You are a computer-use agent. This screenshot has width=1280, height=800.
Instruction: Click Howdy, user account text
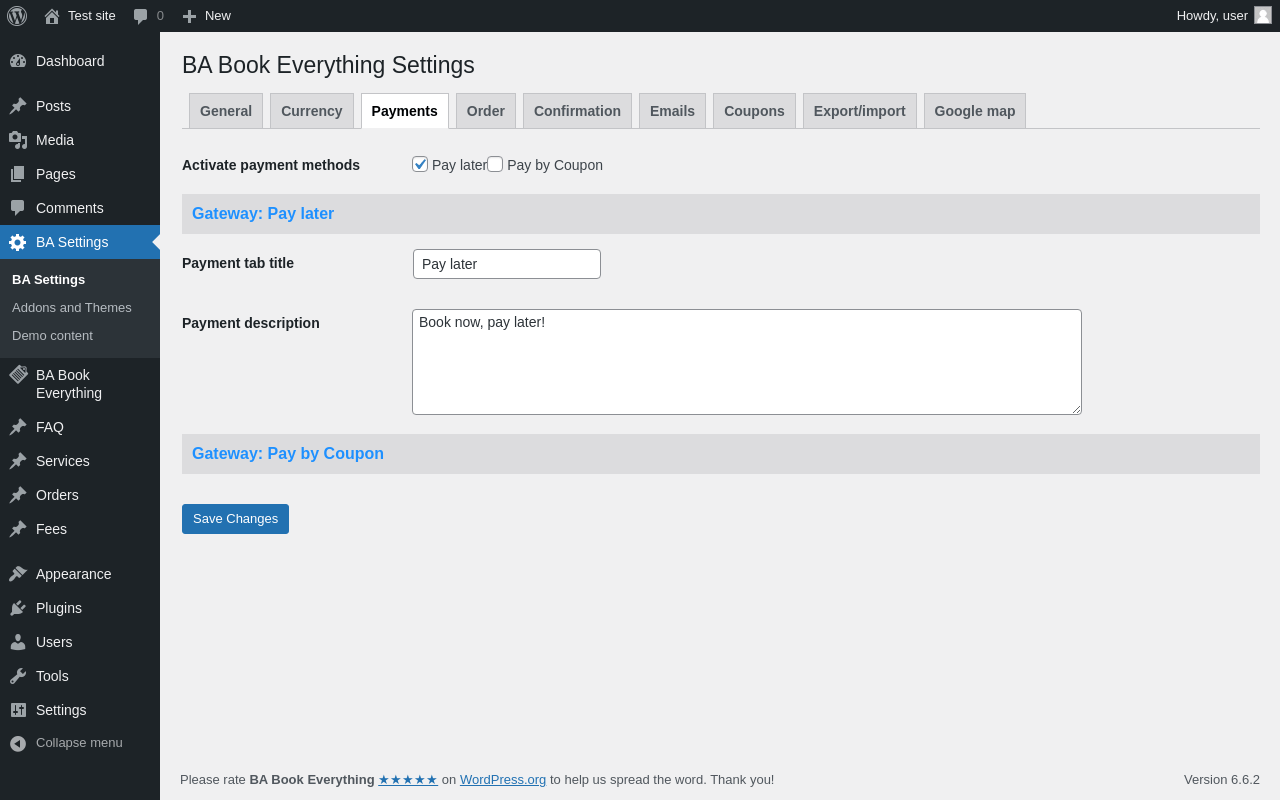1212,16
